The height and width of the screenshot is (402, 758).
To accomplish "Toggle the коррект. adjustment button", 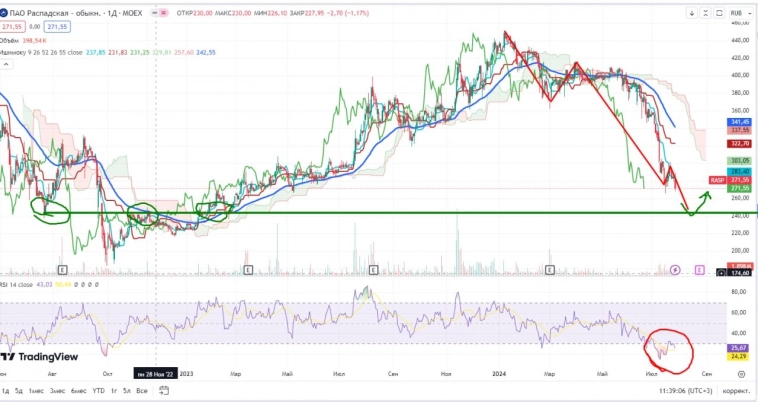I will coord(737,390).
